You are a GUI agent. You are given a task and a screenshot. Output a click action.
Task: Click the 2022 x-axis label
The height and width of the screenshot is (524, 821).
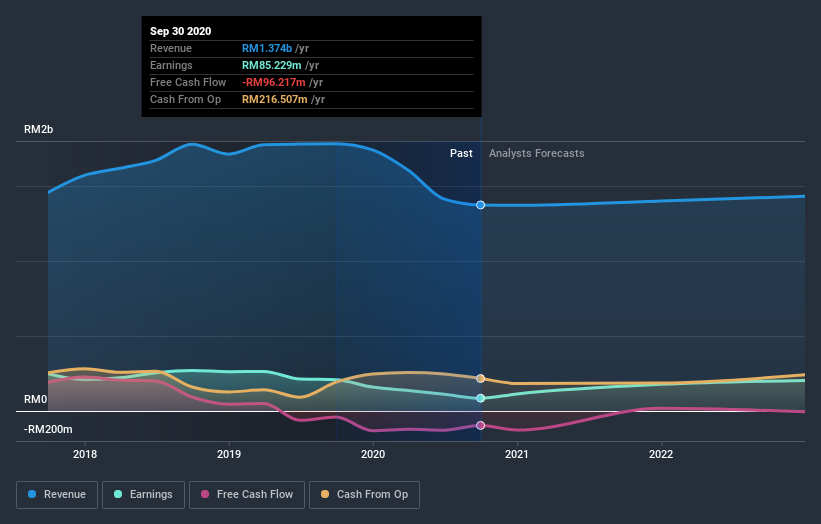pyautogui.click(x=661, y=454)
